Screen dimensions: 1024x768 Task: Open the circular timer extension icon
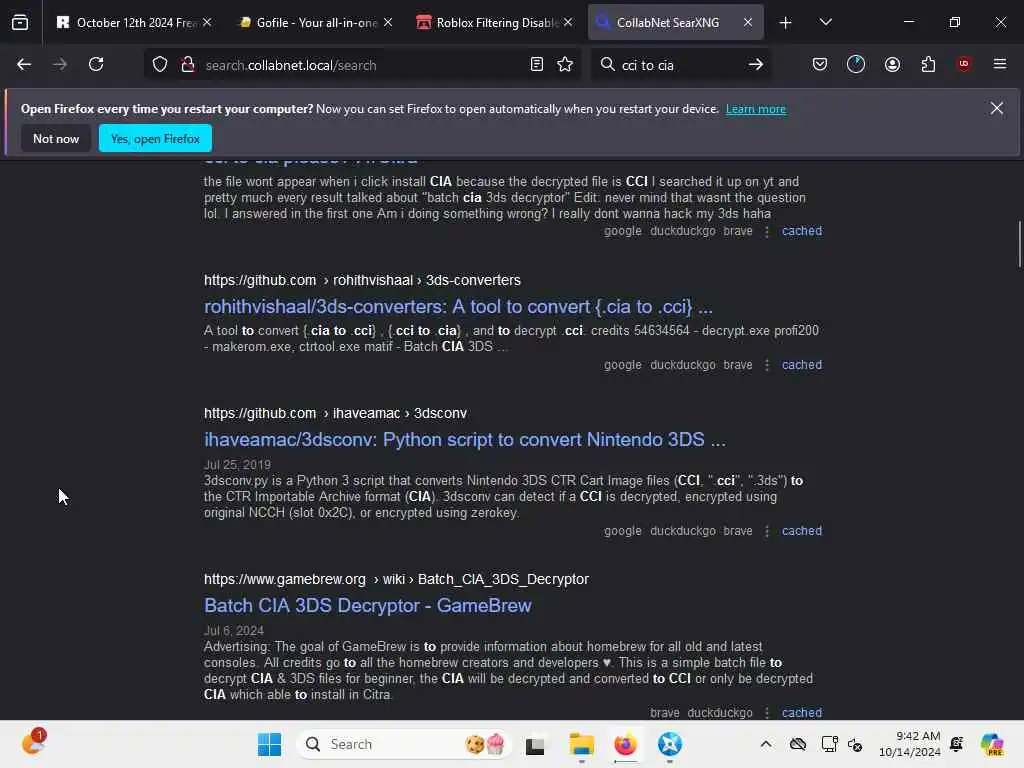(856, 64)
